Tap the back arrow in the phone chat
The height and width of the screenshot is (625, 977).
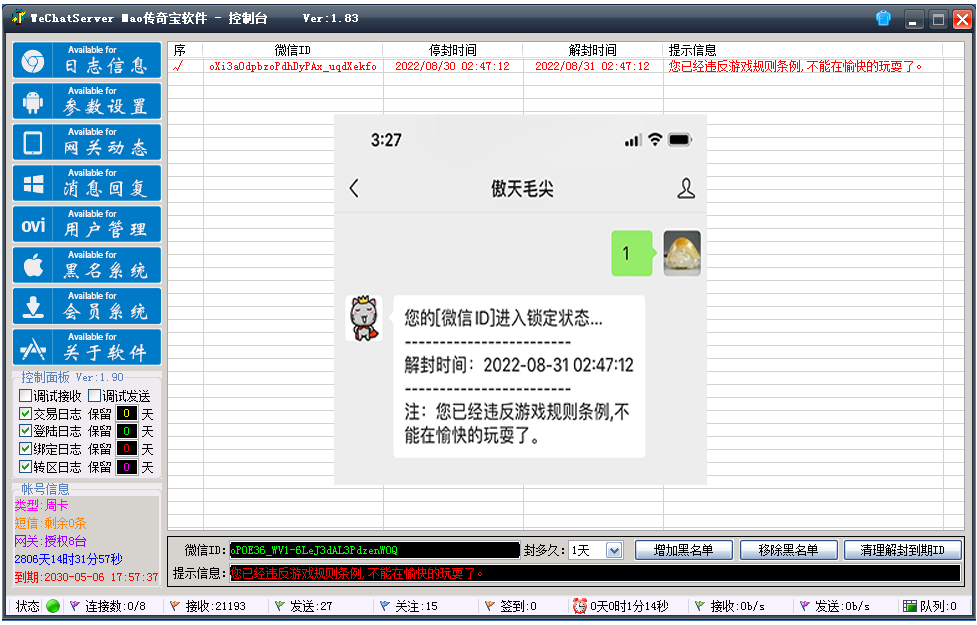tap(354, 188)
